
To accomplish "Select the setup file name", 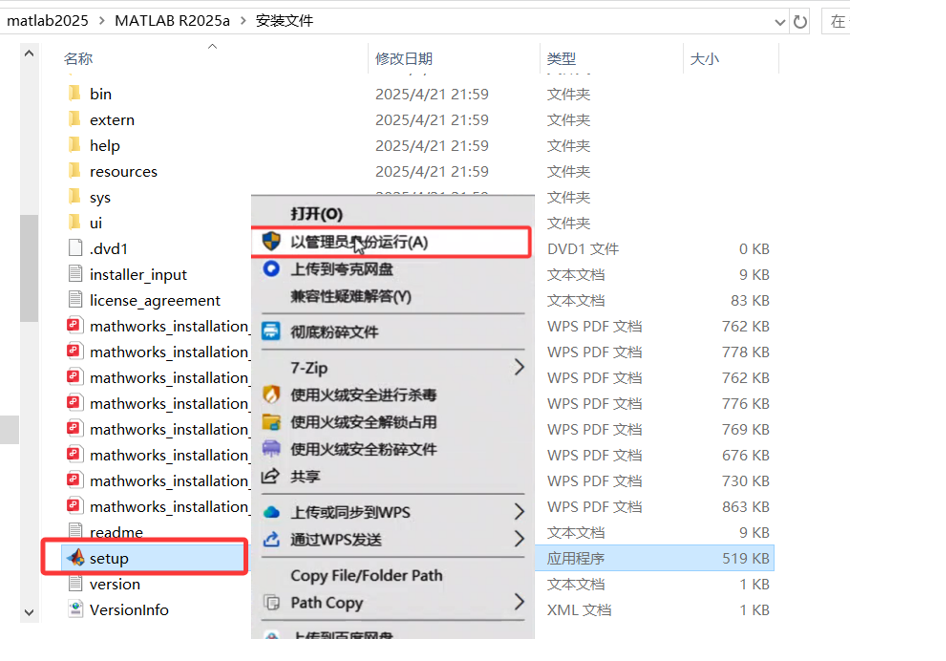I will tap(109, 558).
